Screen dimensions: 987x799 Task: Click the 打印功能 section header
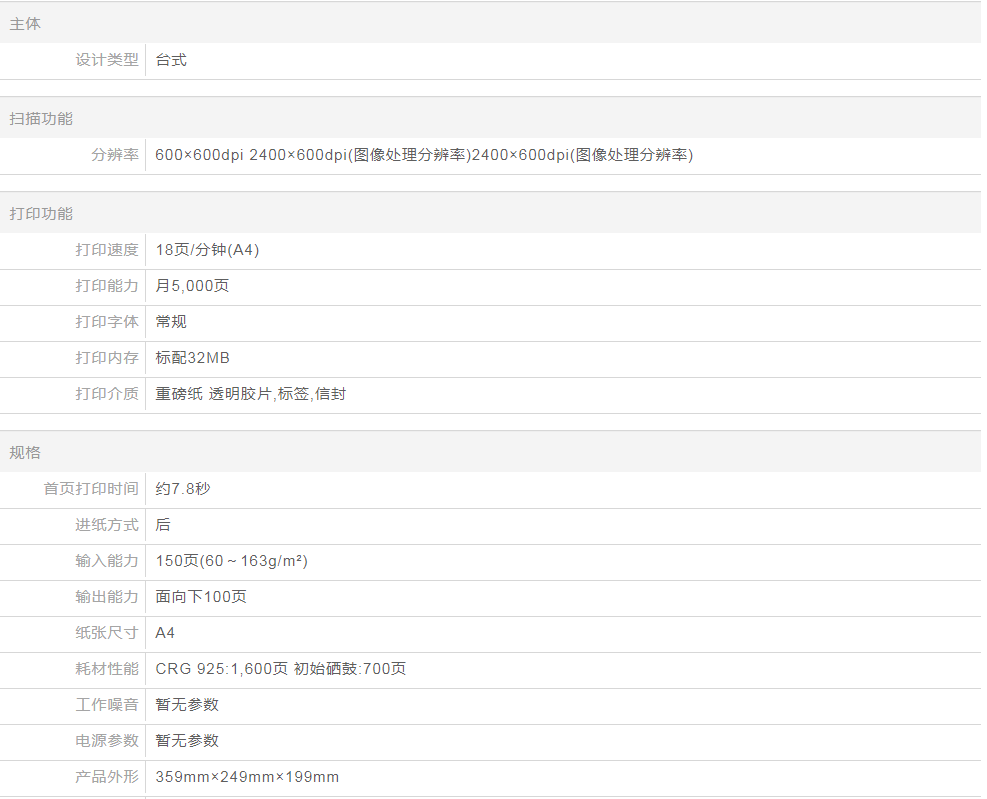[41, 214]
